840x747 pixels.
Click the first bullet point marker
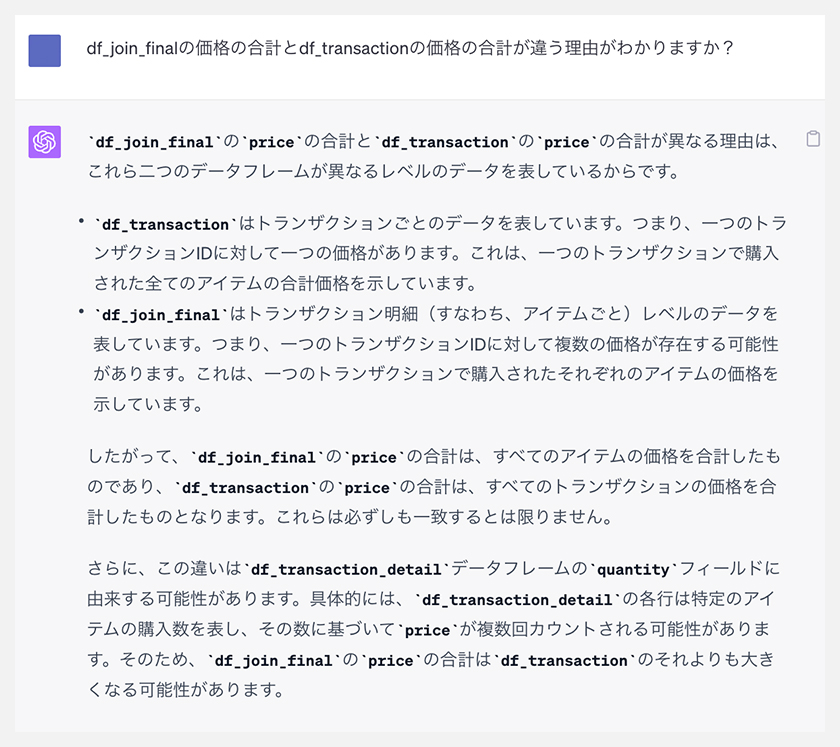pos(81,220)
